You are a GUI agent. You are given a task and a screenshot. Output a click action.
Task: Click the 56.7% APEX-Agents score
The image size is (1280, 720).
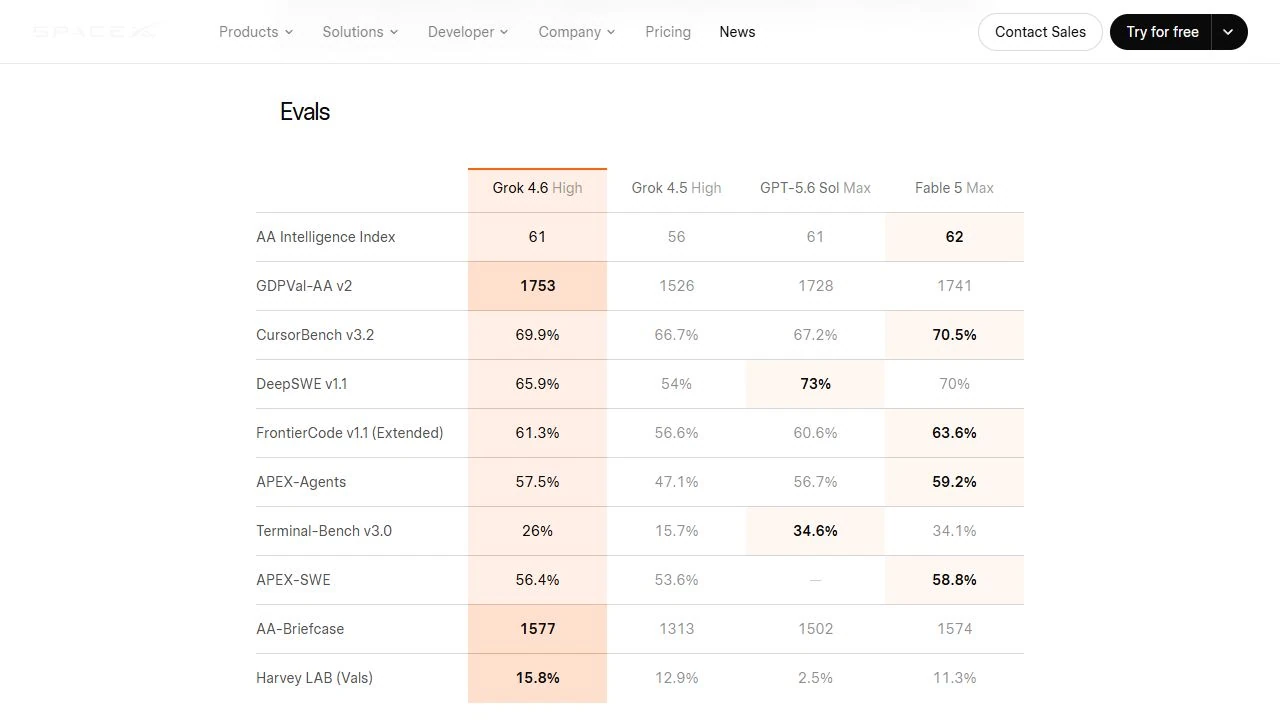point(815,482)
